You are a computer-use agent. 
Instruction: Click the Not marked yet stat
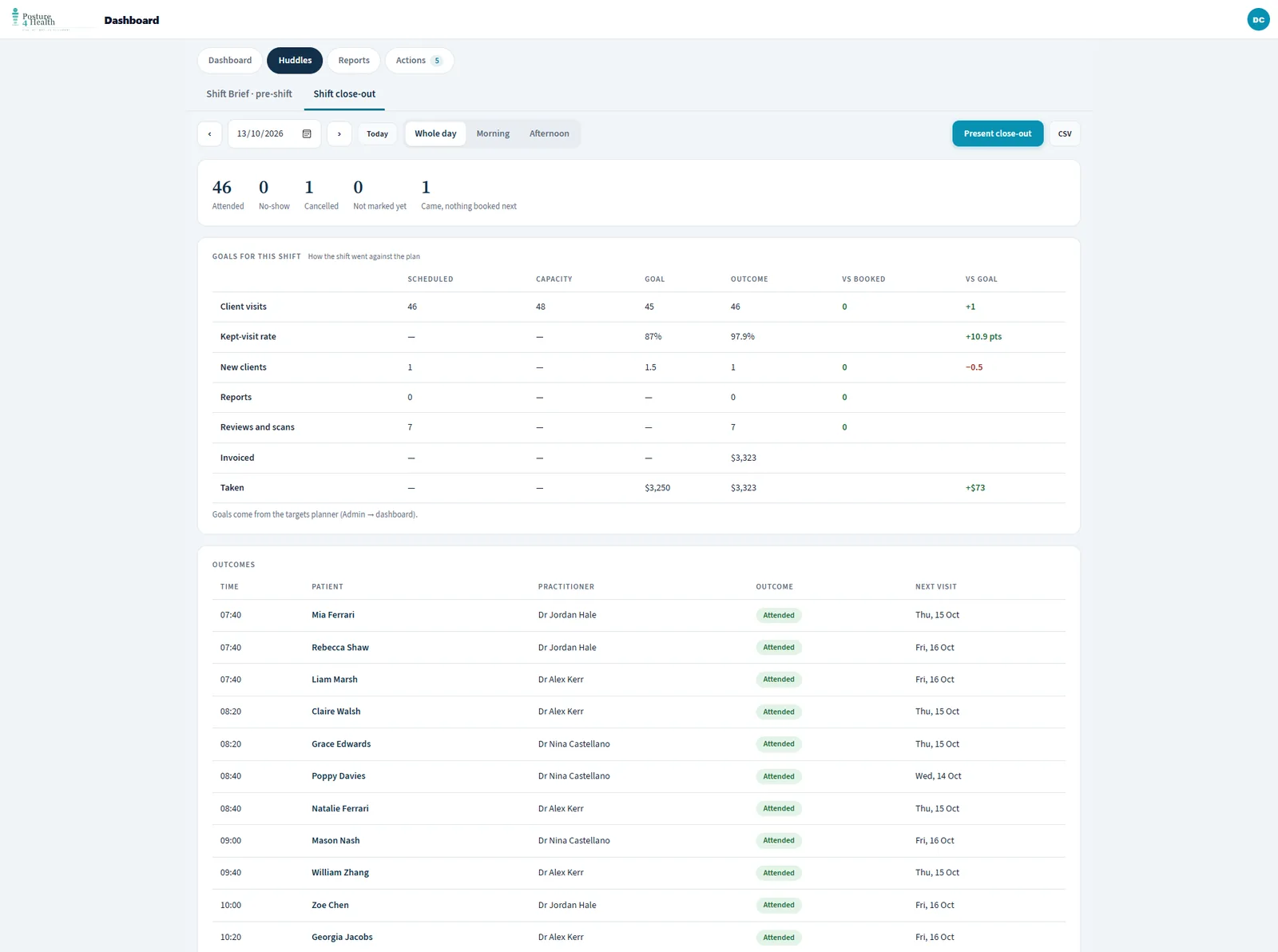[379, 194]
